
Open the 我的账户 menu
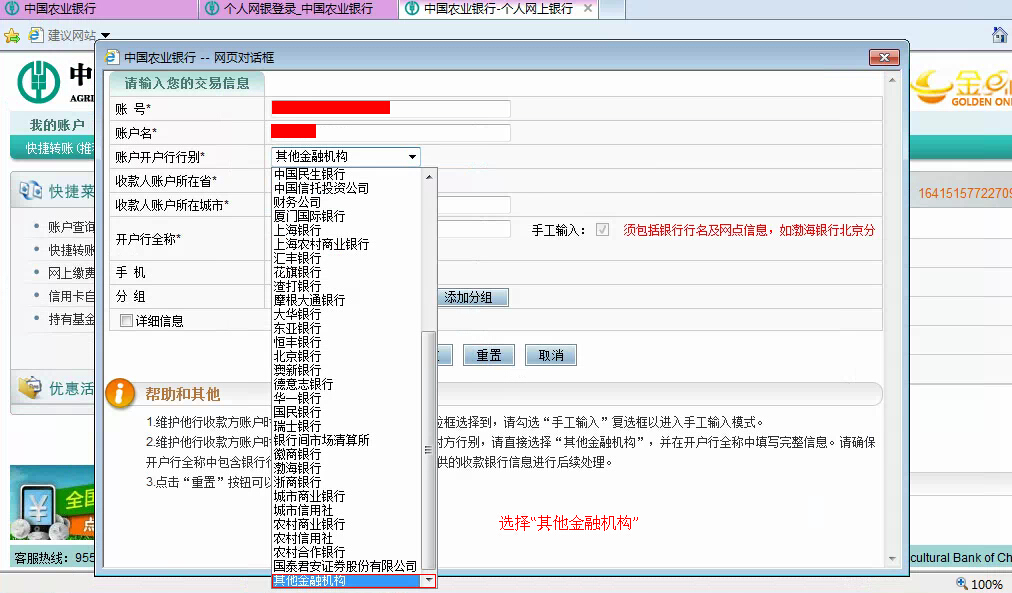point(57,125)
